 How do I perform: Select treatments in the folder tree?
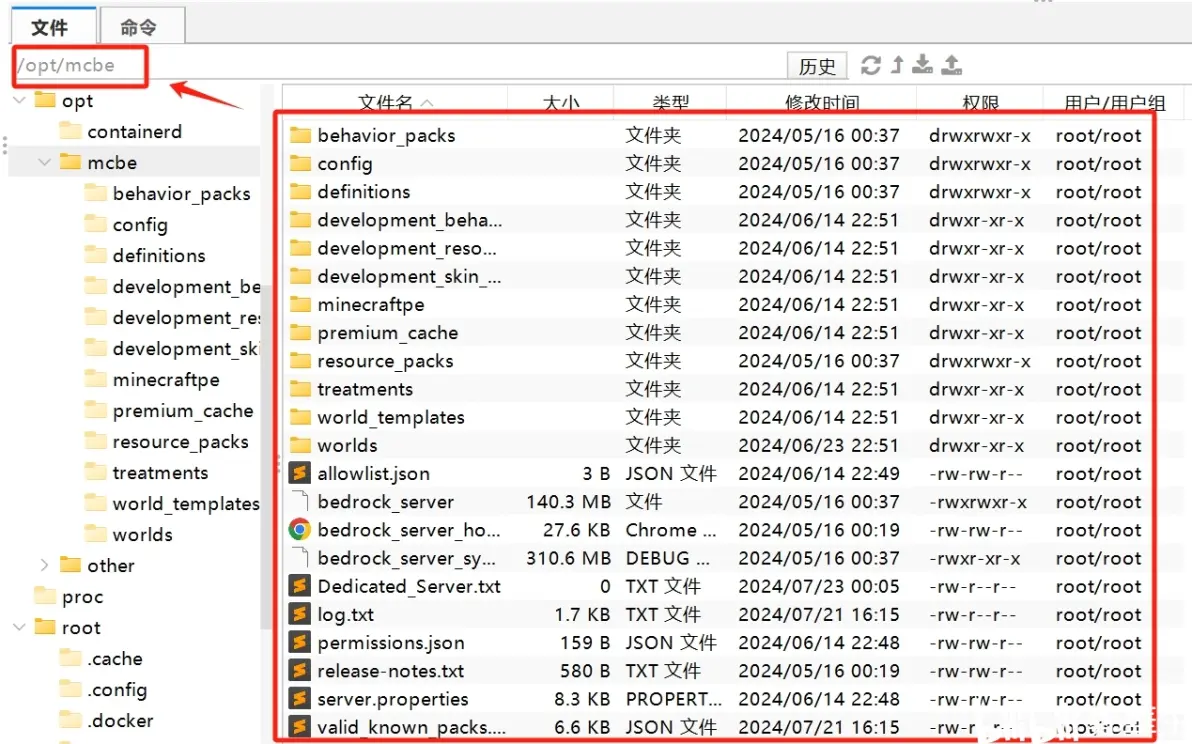160,473
